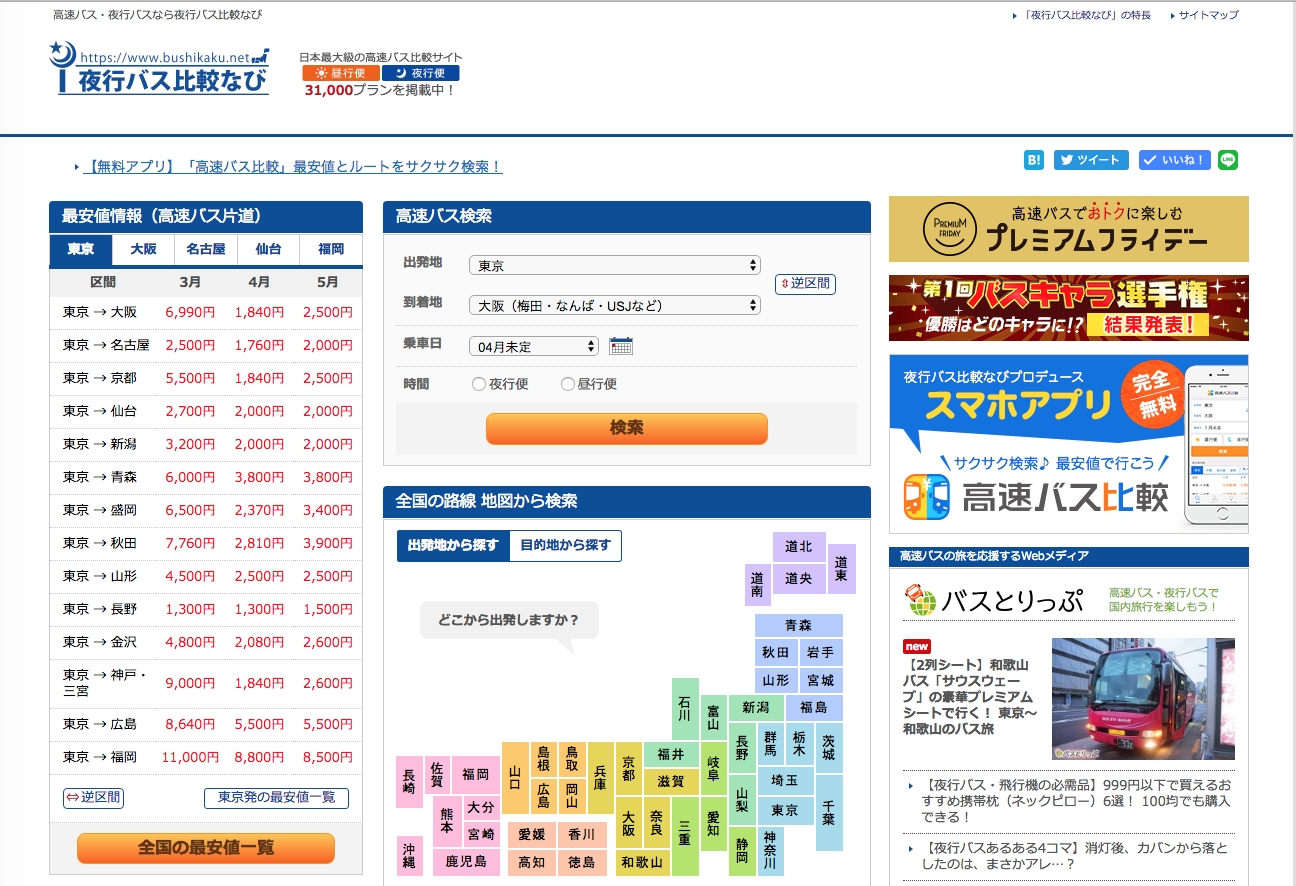1296x886 pixels.
Task: Open the 「夜行バス比較なび」の特長 link
Action: click(1086, 15)
